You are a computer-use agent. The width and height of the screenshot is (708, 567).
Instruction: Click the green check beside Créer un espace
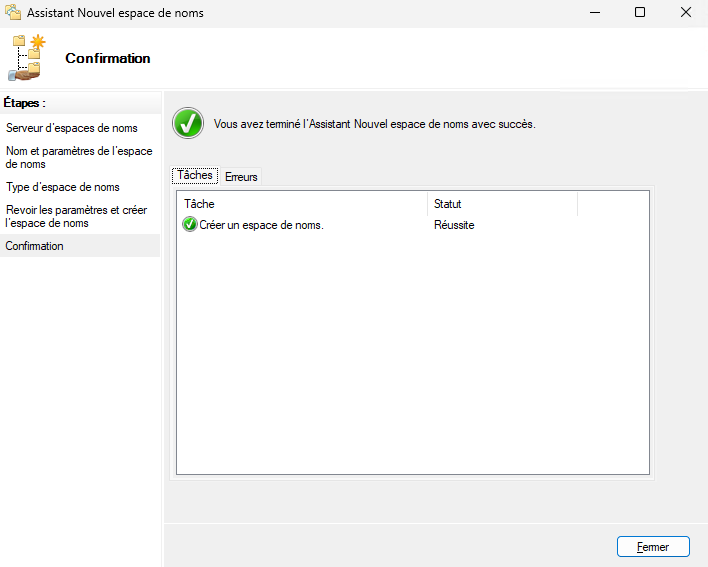click(x=190, y=225)
